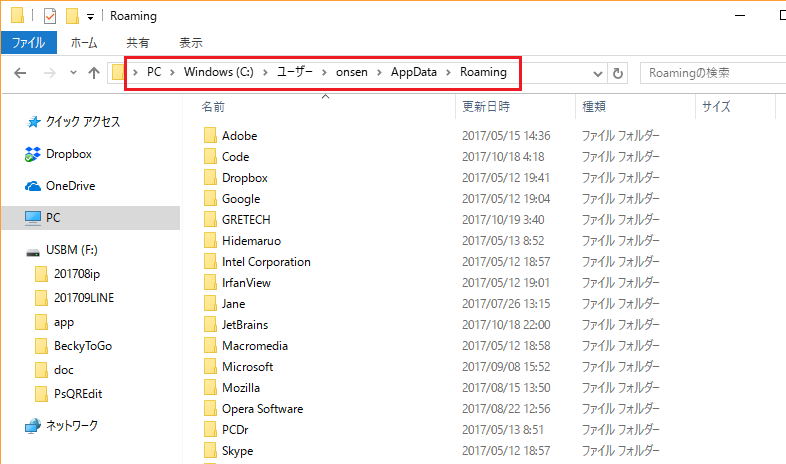Select ネットワーク in the navigation pane
The image size is (786, 464).
[62, 426]
